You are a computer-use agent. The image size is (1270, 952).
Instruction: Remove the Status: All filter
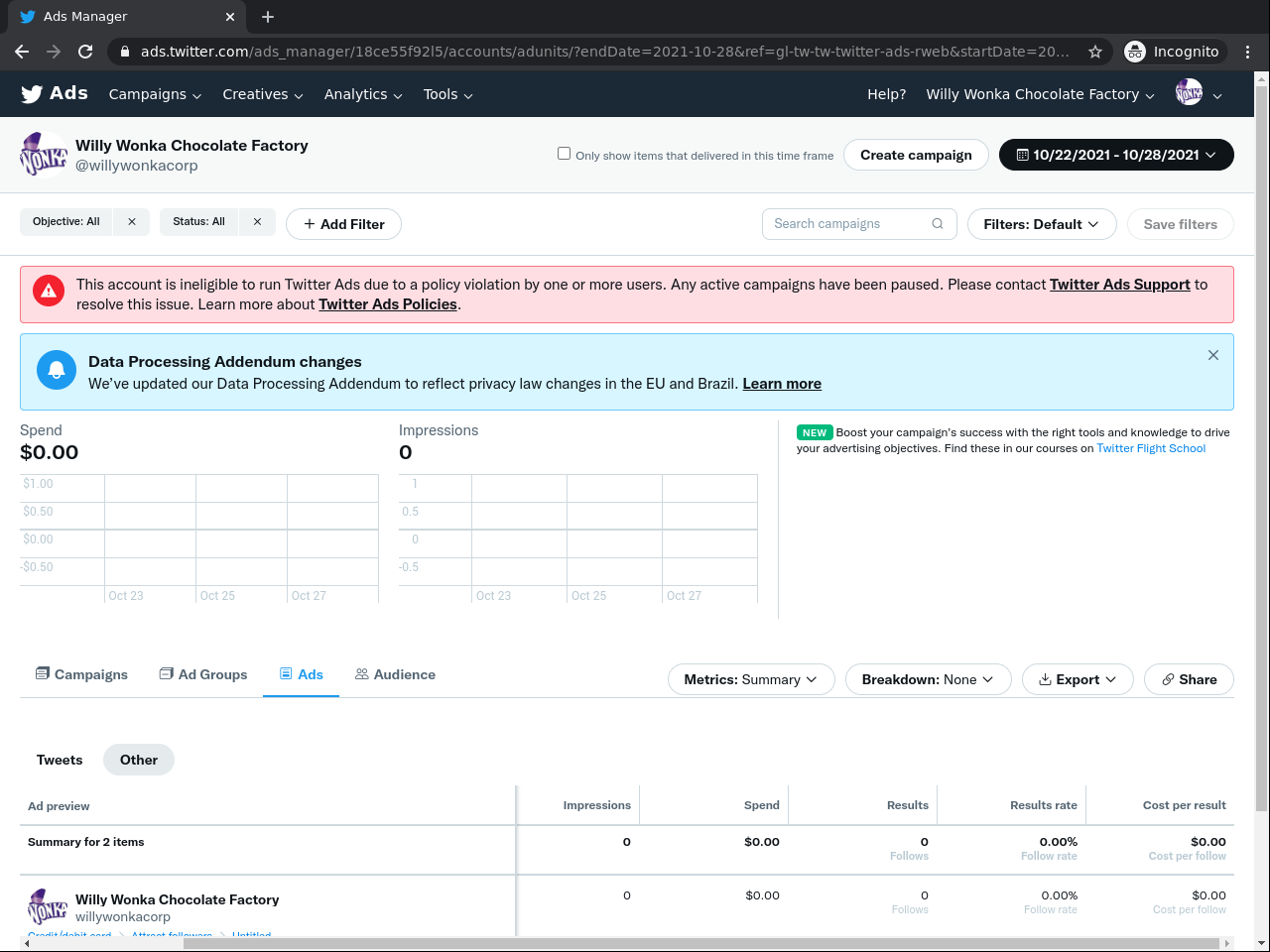257,222
